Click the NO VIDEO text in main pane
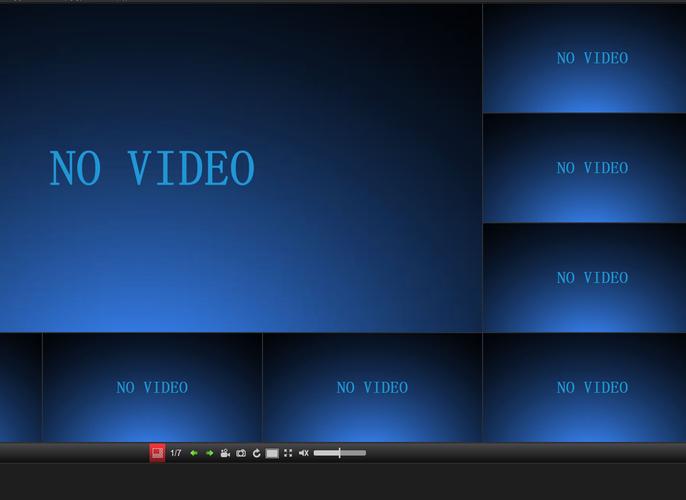The image size is (686, 500). tap(152, 169)
